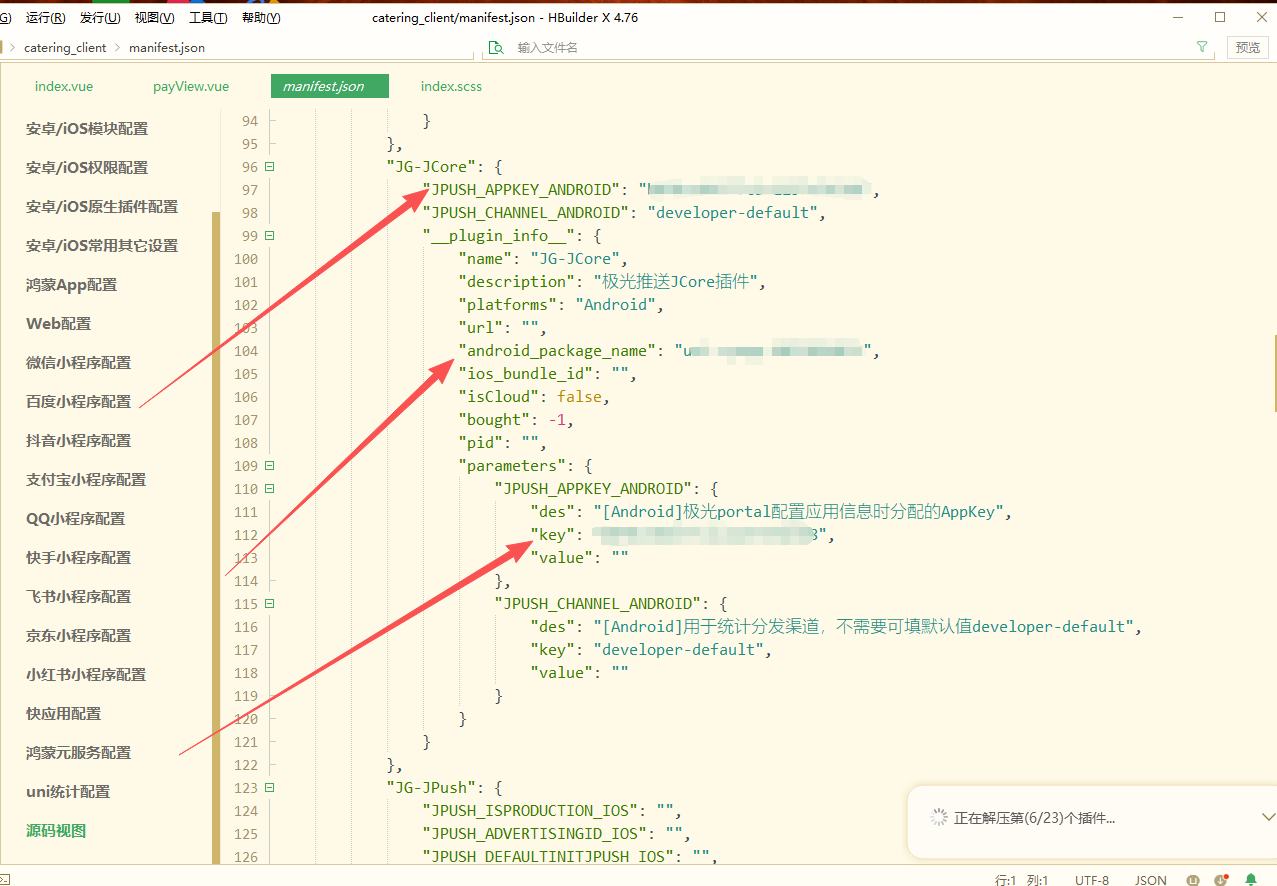The width and height of the screenshot is (1277, 886).
Task: Click the download status icon with red dot
Action: click(x=1221, y=880)
